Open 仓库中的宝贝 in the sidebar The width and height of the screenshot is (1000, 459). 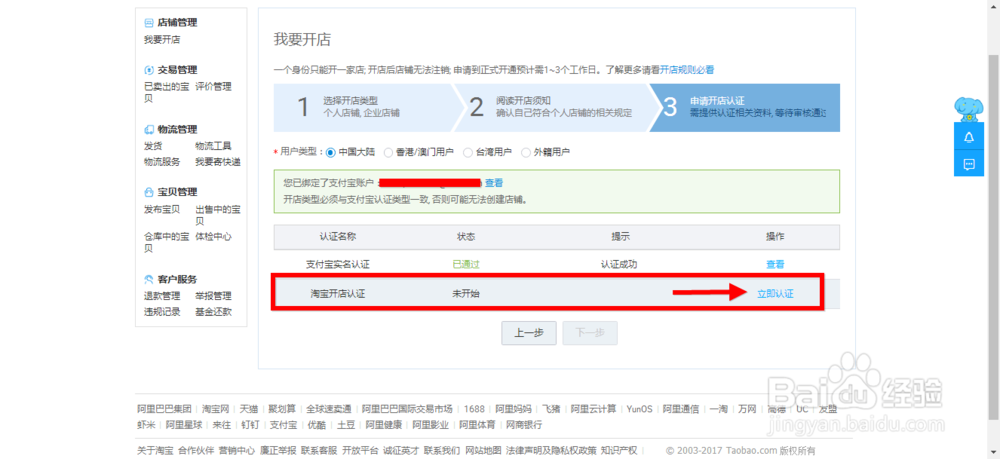click(x=166, y=242)
